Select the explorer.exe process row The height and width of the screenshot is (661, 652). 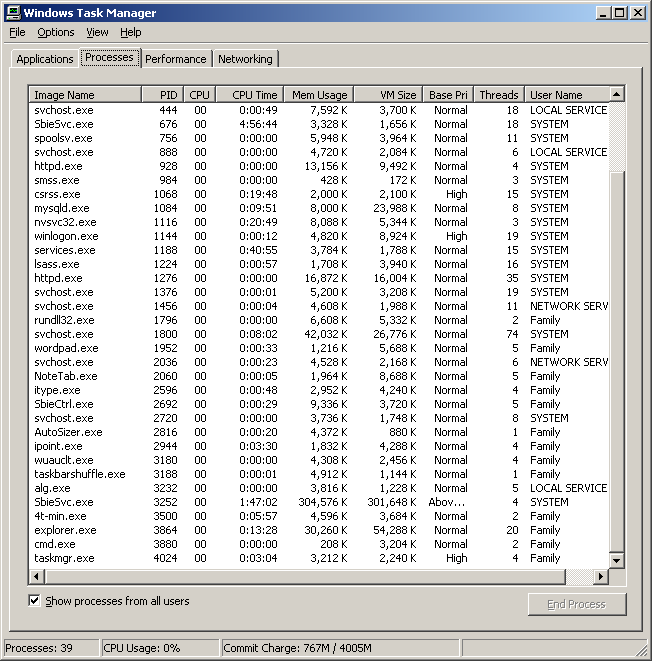click(x=319, y=530)
